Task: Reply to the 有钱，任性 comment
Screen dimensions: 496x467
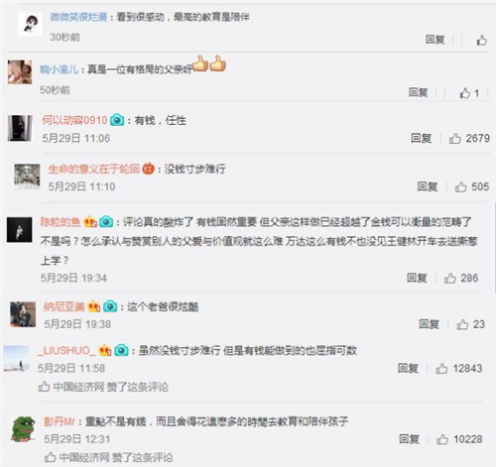Action: click(421, 138)
